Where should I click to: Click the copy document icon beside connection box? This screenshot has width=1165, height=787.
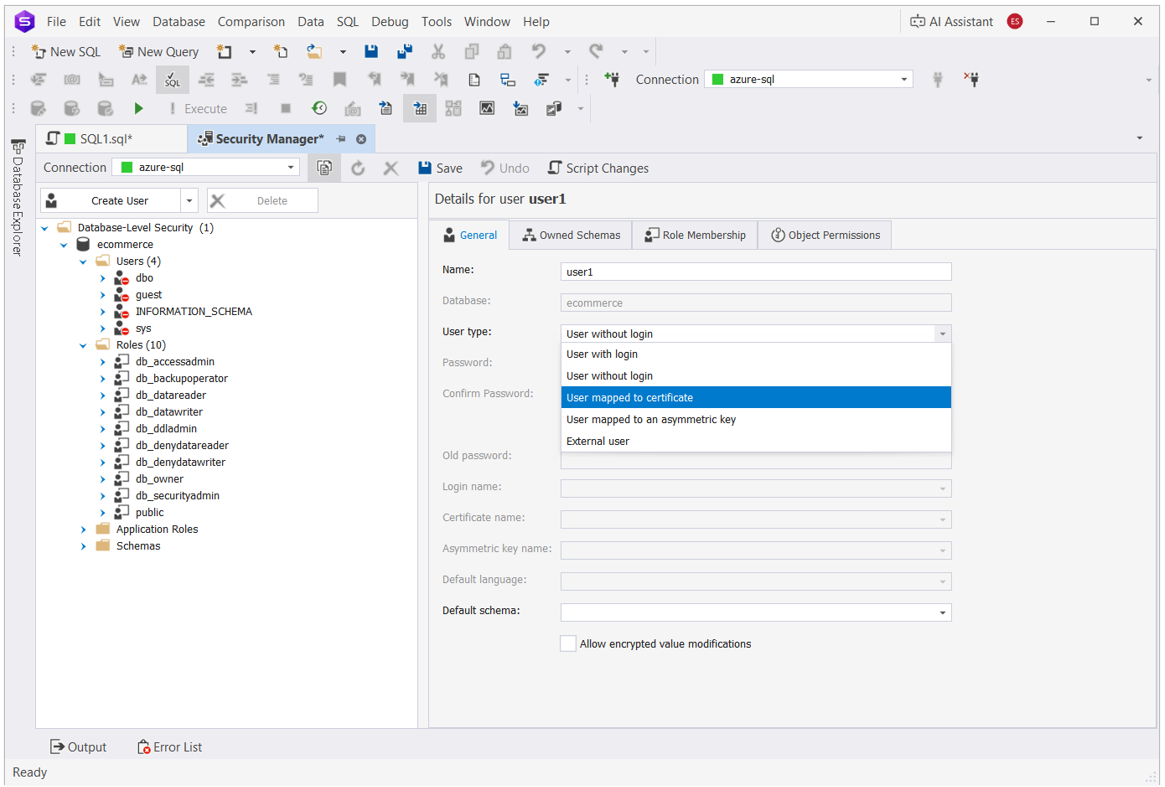point(325,168)
